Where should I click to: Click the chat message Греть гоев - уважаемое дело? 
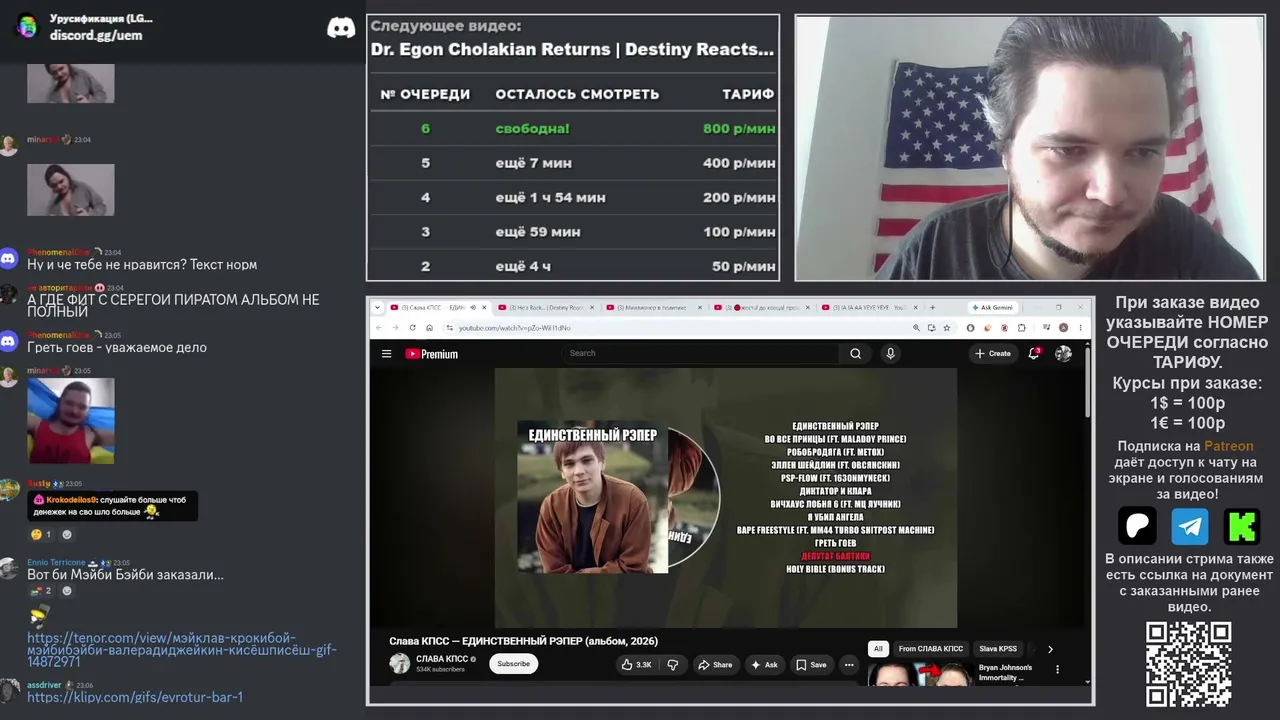click(x=117, y=348)
